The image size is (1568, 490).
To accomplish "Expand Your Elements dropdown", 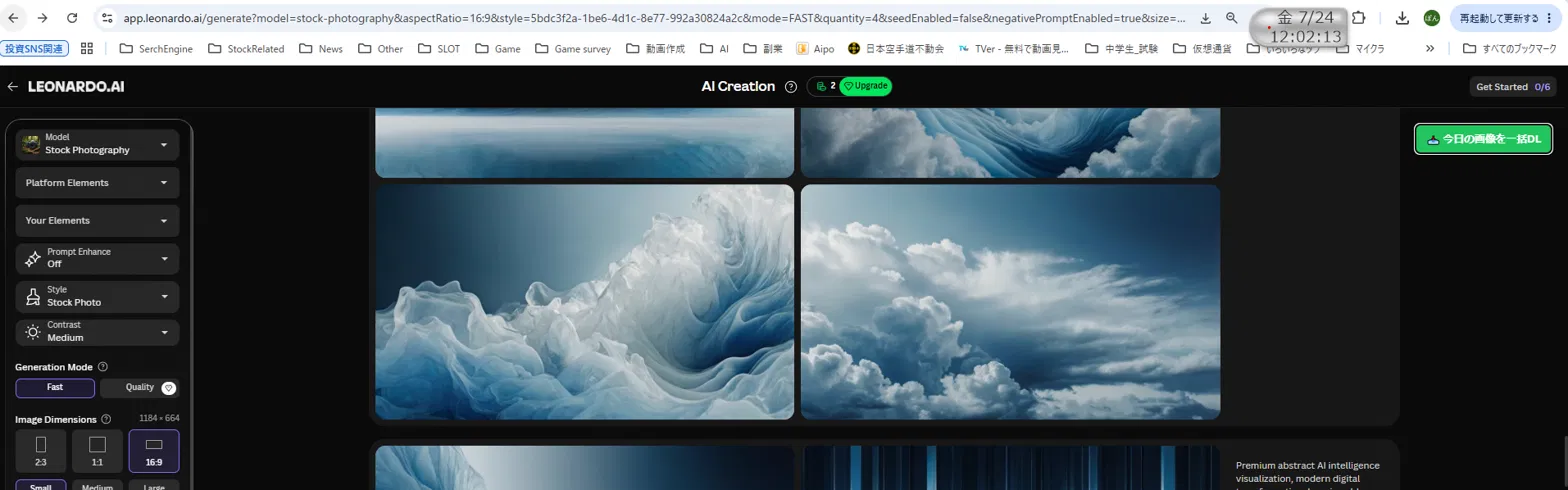I will [98, 220].
